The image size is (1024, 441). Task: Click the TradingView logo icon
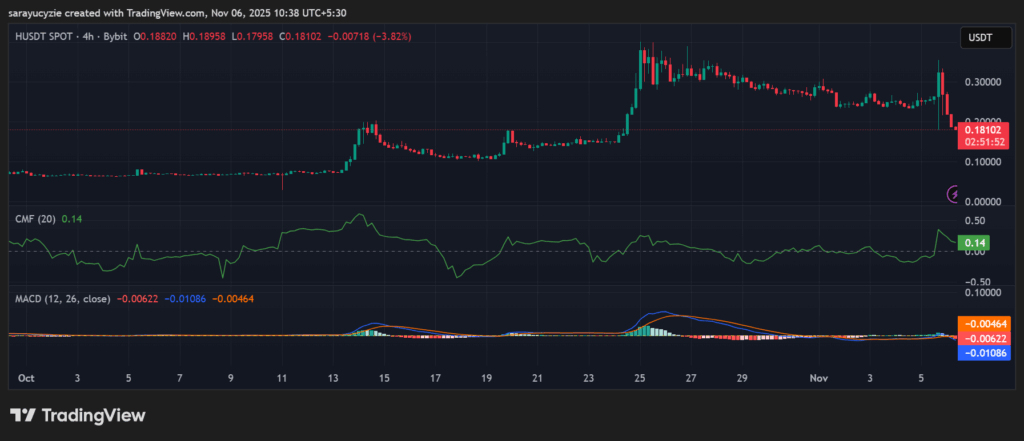coord(22,415)
